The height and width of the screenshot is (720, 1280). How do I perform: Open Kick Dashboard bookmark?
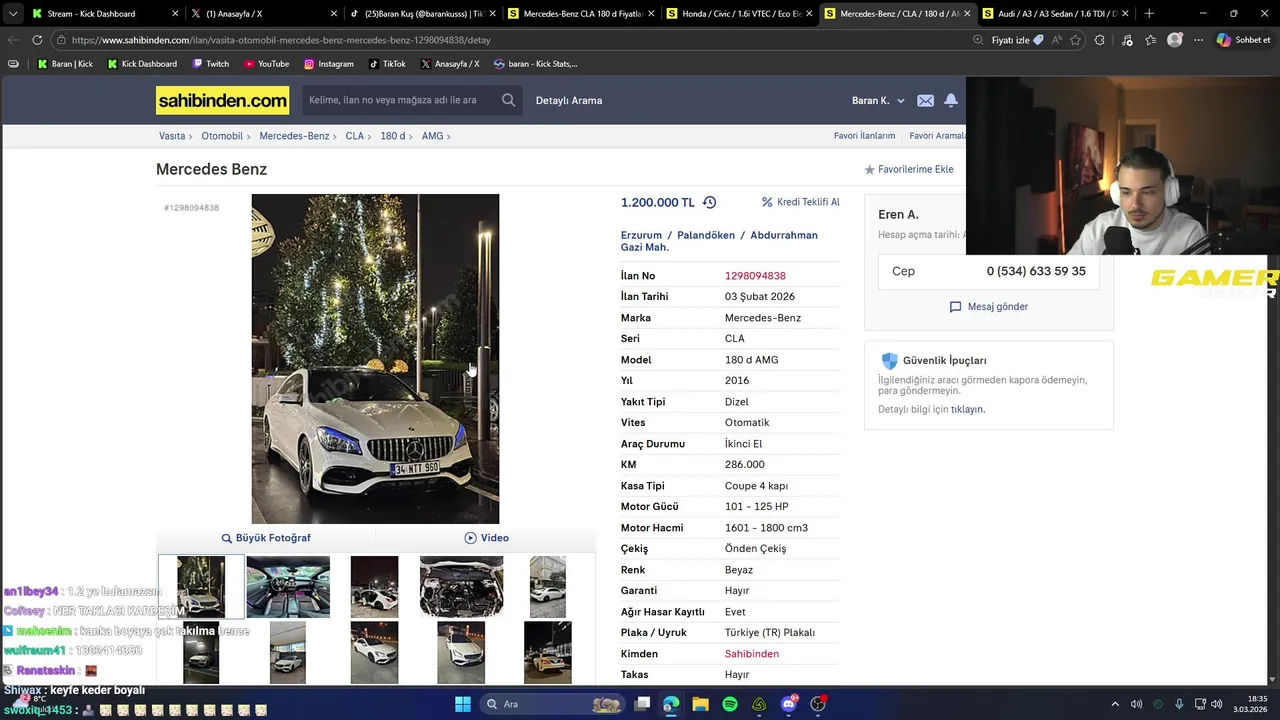tap(141, 64)
